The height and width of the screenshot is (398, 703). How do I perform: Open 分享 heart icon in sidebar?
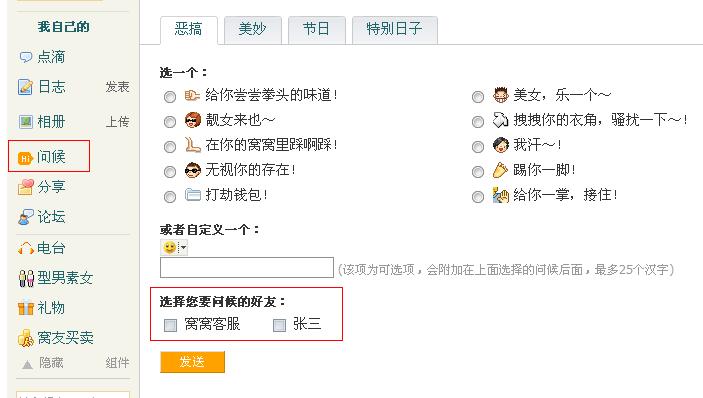26,187
